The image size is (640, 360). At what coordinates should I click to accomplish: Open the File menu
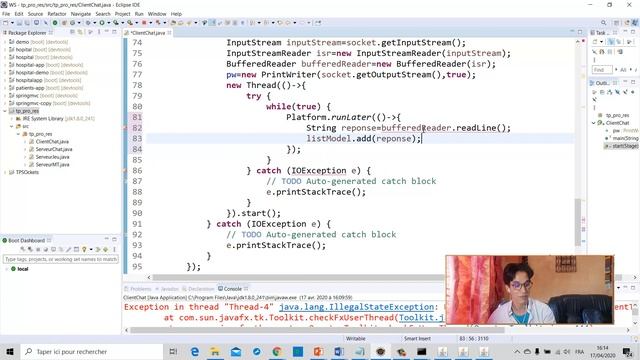coord(6,14)
